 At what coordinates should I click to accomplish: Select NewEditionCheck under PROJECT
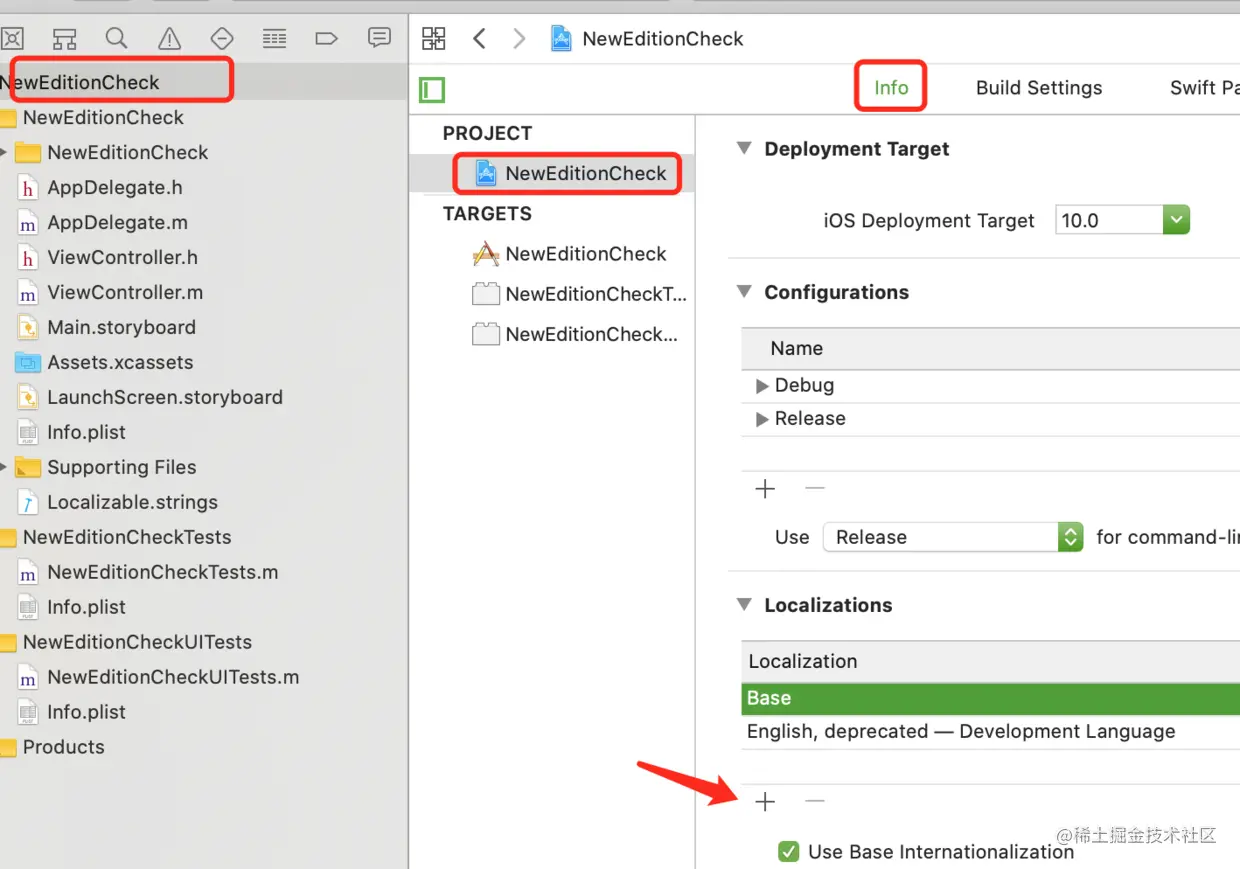coord(568,173)
